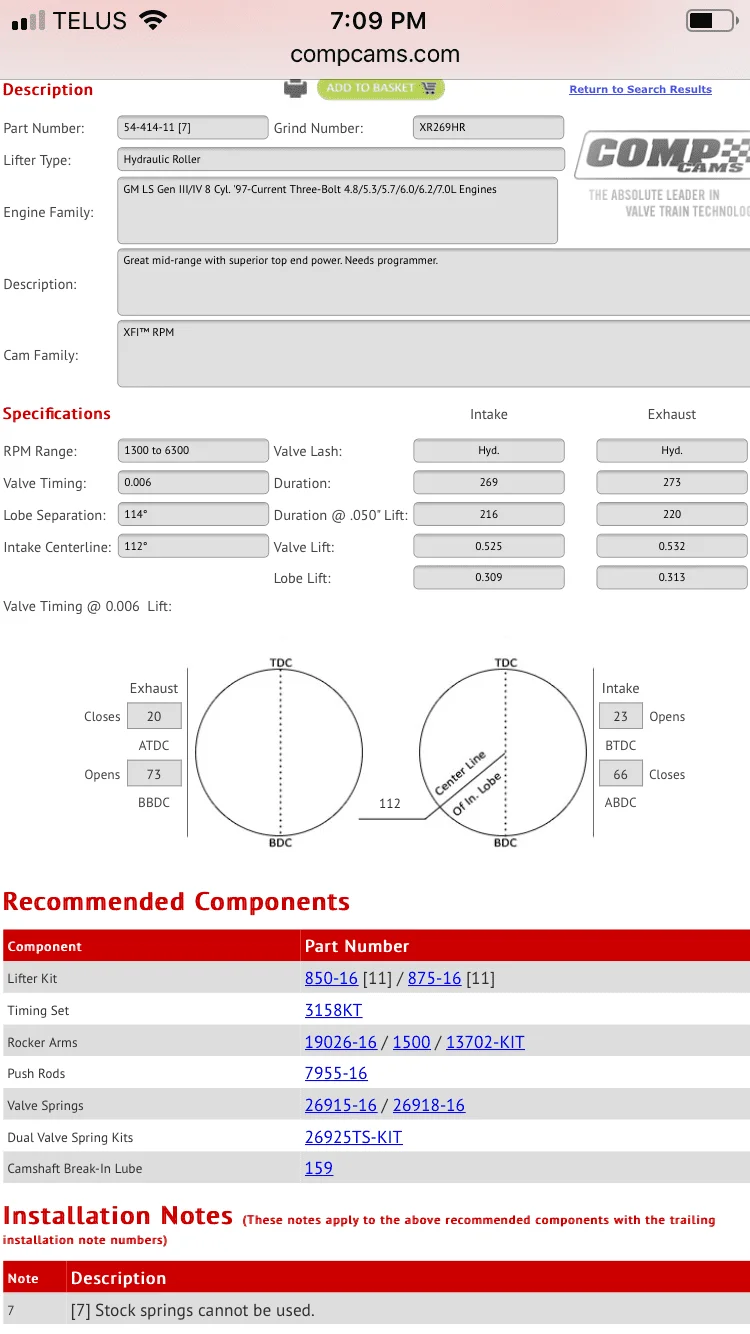This screenshot has width=750, height=1334.
Task: Select the Grind Number field XR269HR
Action: pos(488,128)
